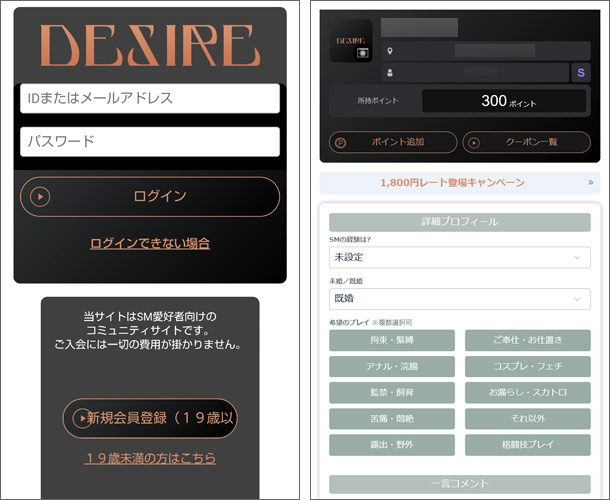The image size is (610, 500).
Task: Select the 詳細プロフィール section header
Action: pos(459,222)
